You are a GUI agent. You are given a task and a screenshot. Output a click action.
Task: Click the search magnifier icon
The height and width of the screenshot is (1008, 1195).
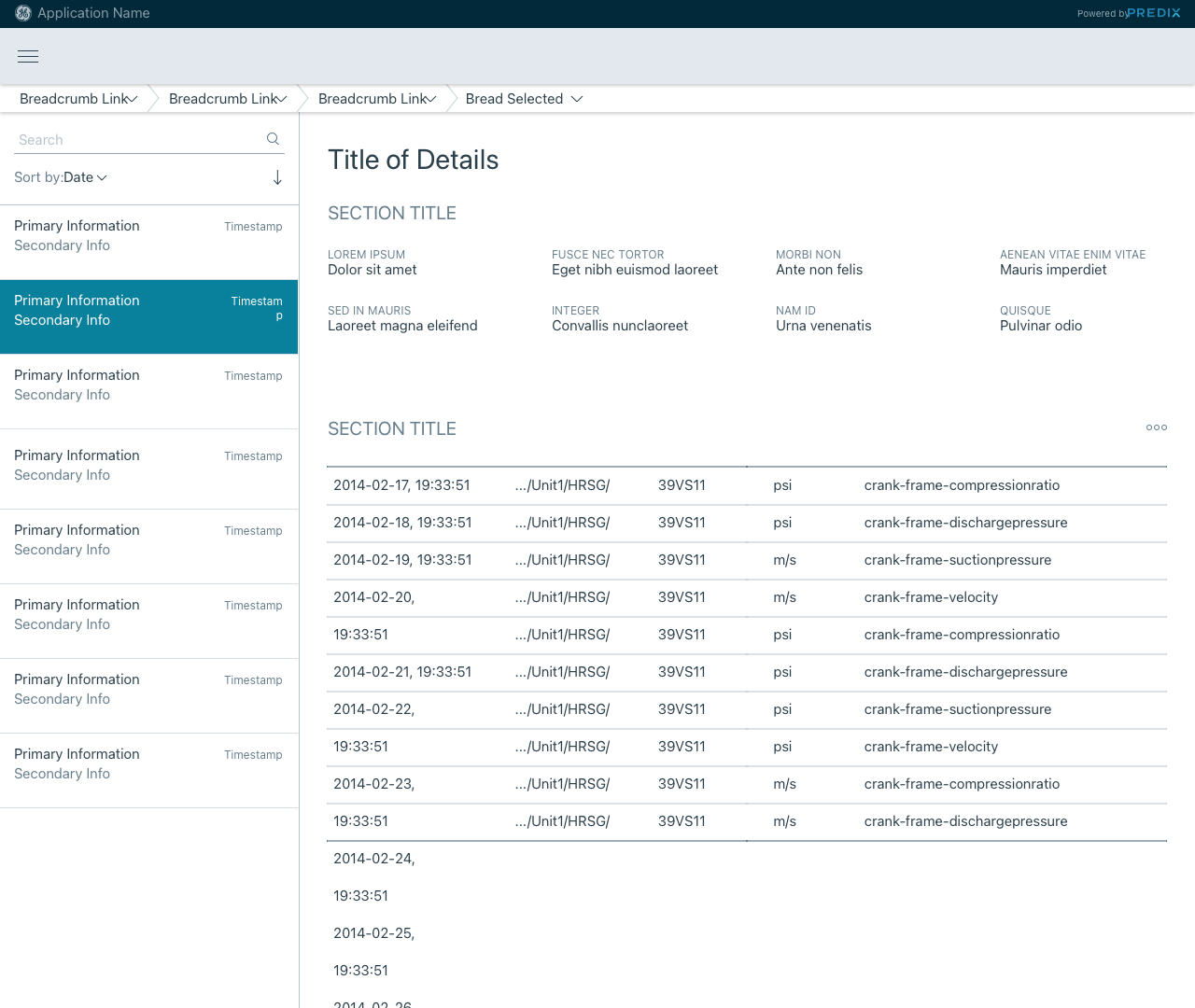[273, 139]
